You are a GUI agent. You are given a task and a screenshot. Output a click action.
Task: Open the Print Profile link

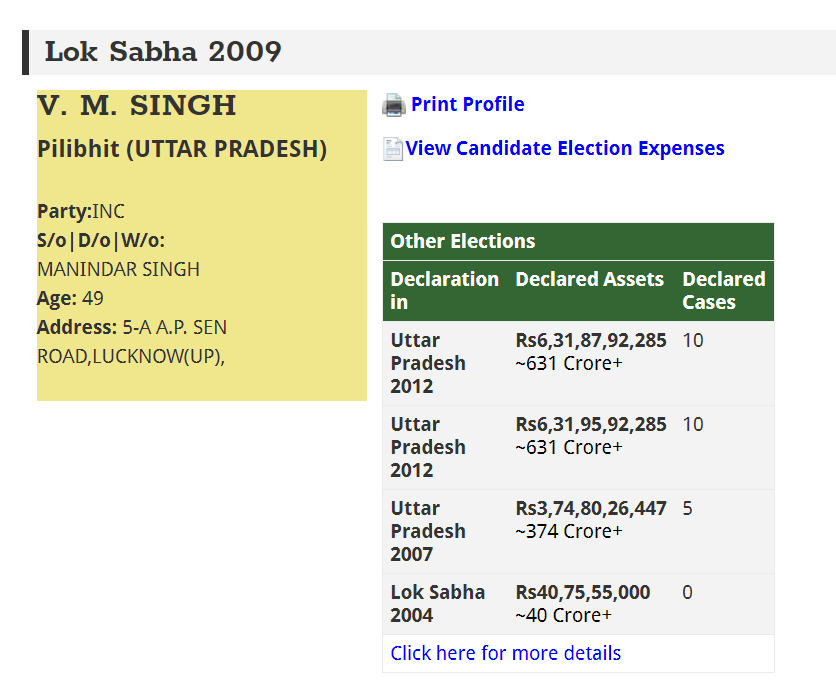467,105
